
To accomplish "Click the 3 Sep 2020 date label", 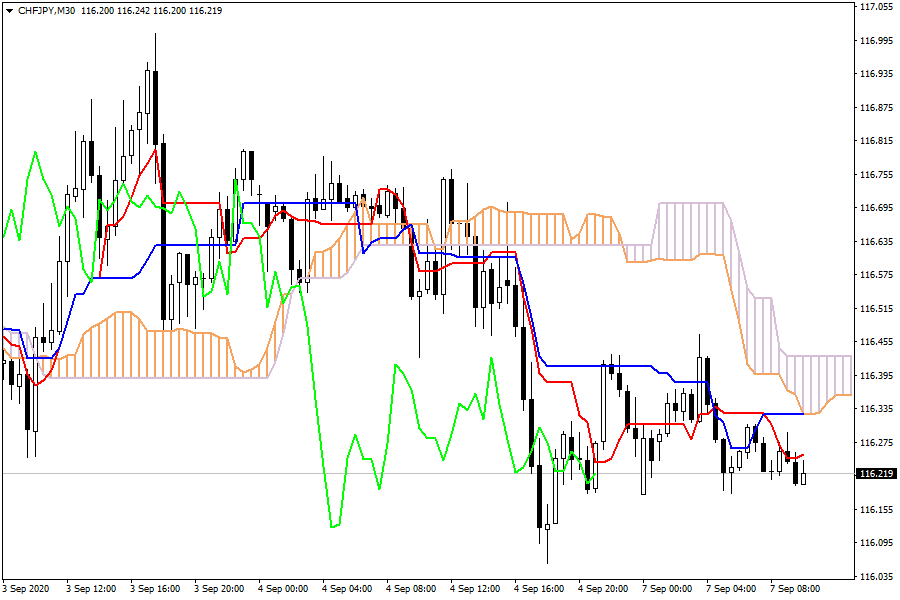I will click(27, 588).
